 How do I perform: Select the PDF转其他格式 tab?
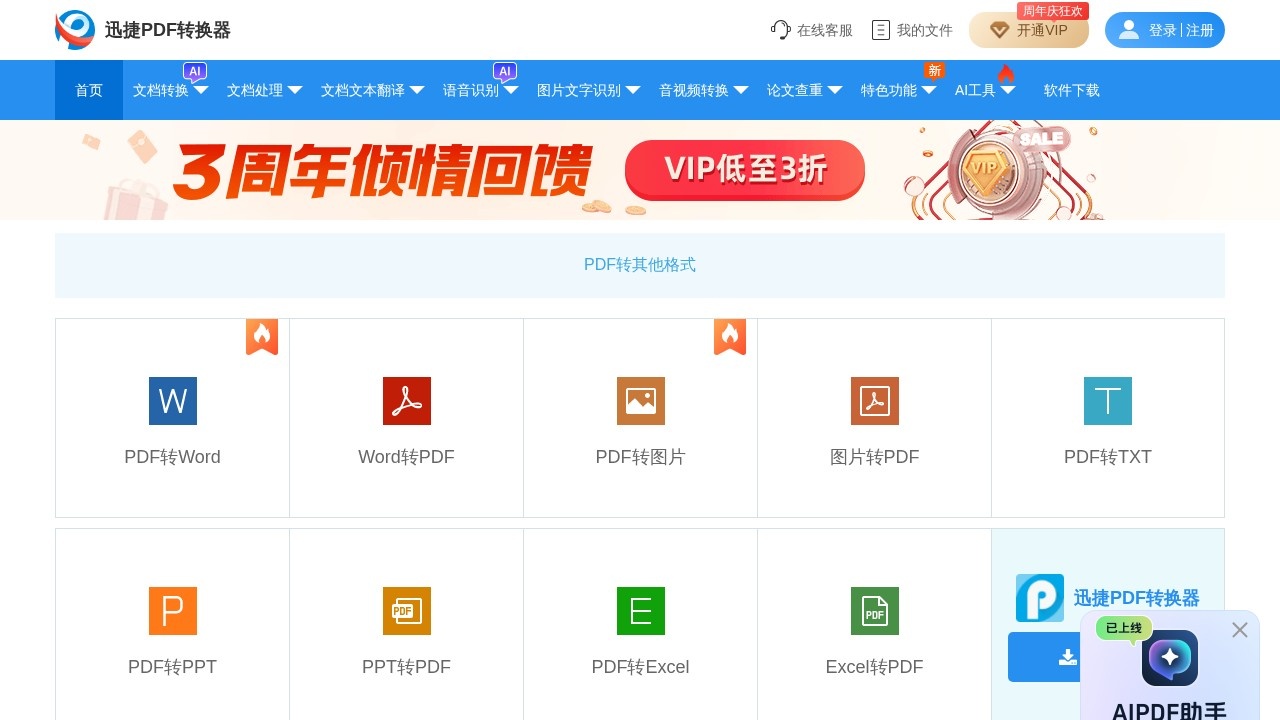click(x=640, y=265)
